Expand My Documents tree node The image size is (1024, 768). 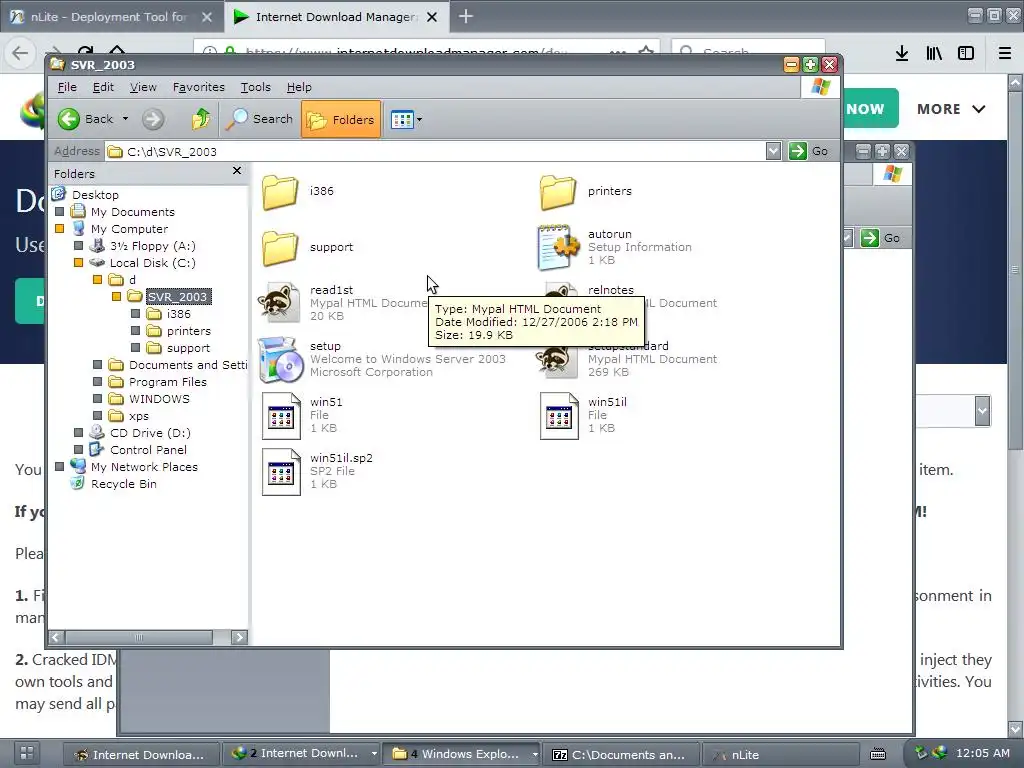pos(59,212)
